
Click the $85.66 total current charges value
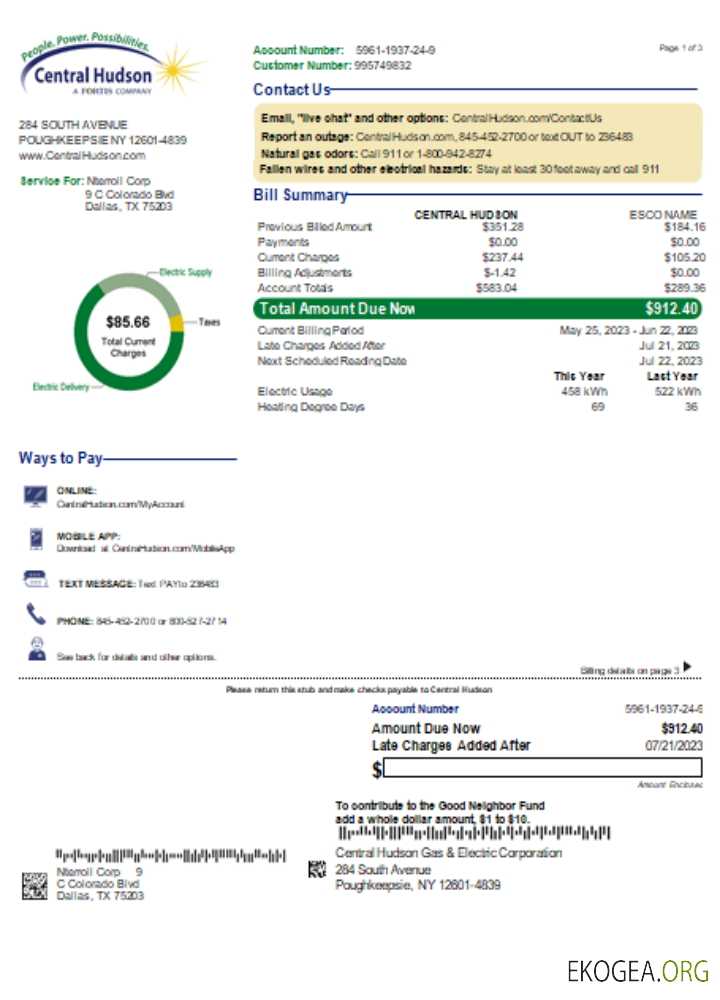click(x=128, y=322)
